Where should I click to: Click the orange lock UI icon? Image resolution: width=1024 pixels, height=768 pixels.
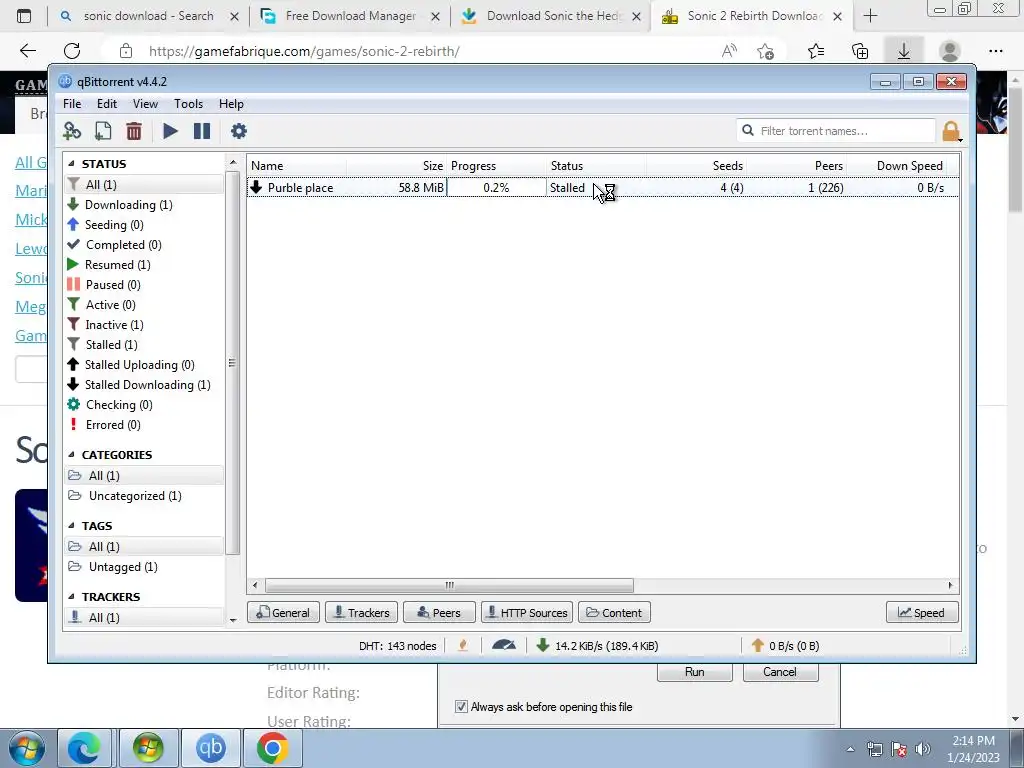pos(951,131)
